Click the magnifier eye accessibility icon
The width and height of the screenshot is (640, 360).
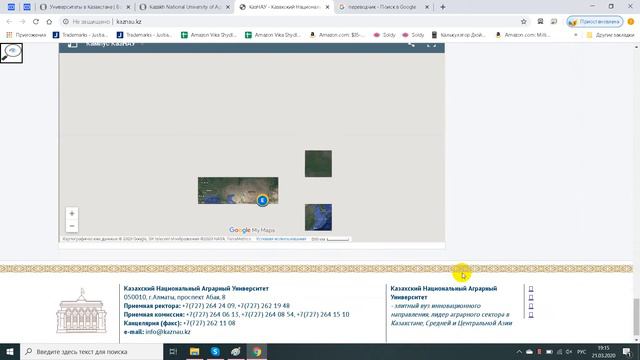(x=11, y=53)
